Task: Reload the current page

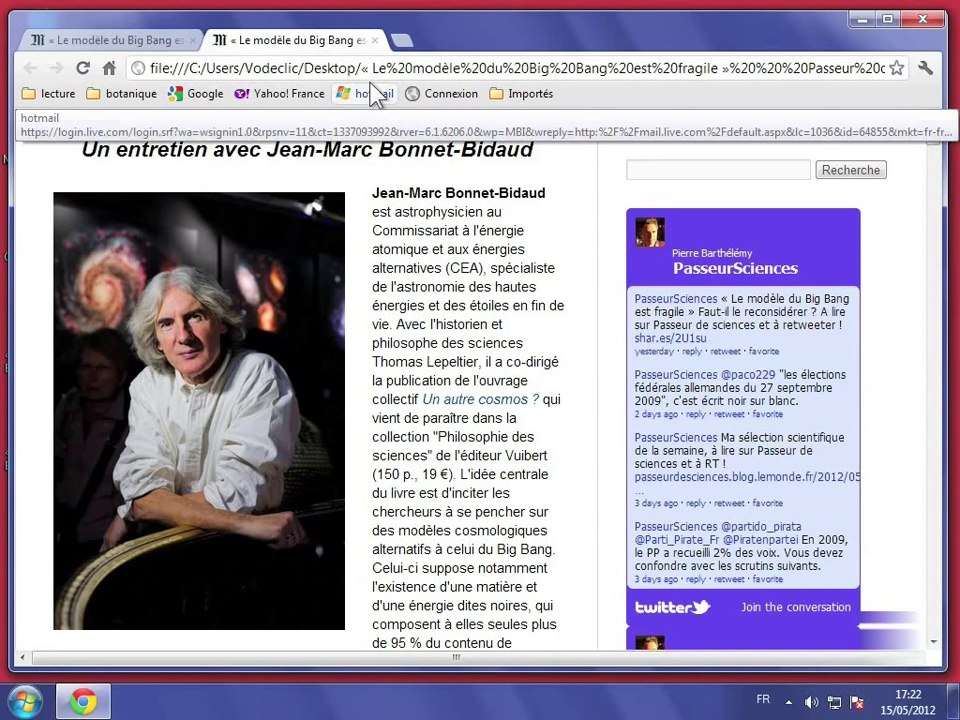Action: [83, 68]
